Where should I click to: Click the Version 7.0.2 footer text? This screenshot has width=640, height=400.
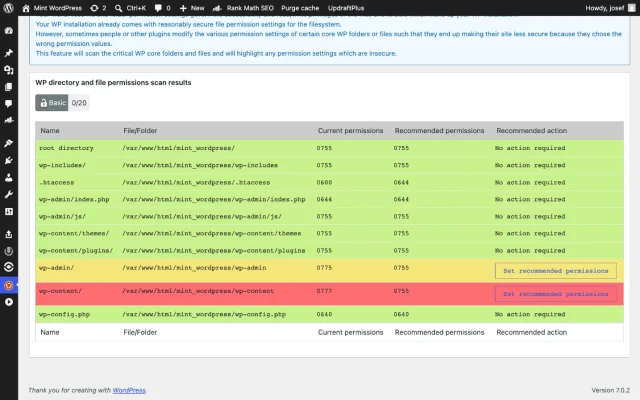(610, 390)
